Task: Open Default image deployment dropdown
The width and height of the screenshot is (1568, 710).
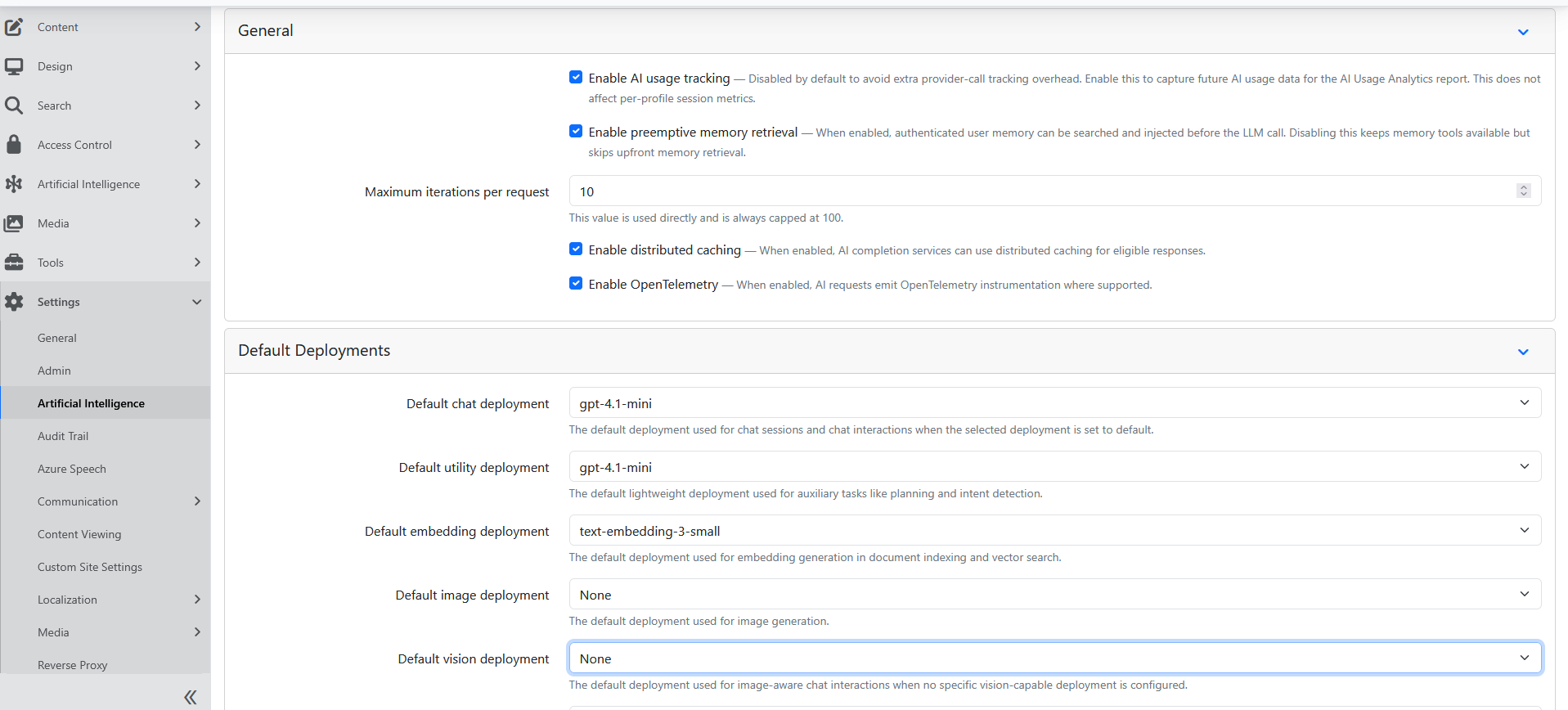Action: point(1055,594)
